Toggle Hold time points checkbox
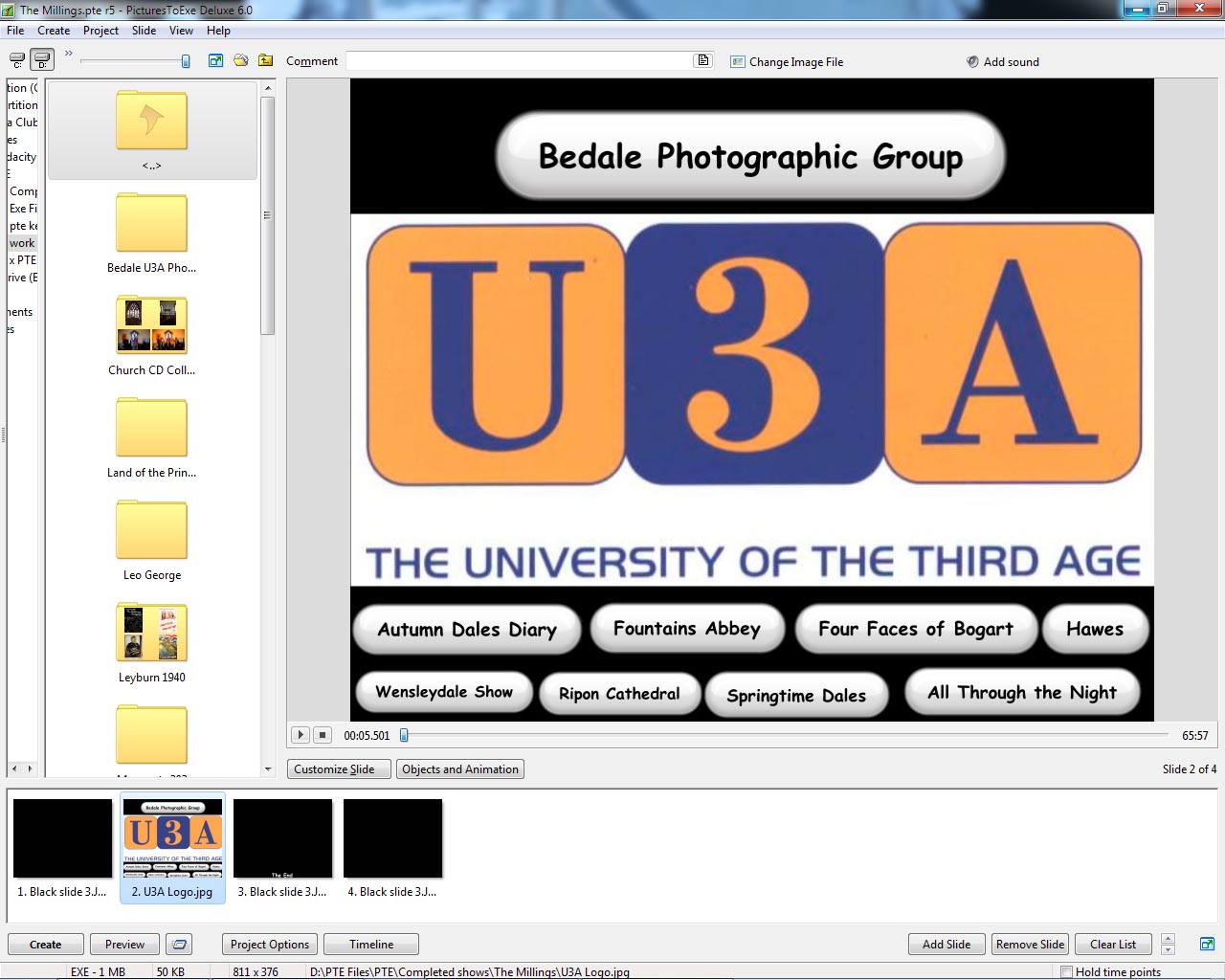The image size is (1225, 980). click(1067, 972)
